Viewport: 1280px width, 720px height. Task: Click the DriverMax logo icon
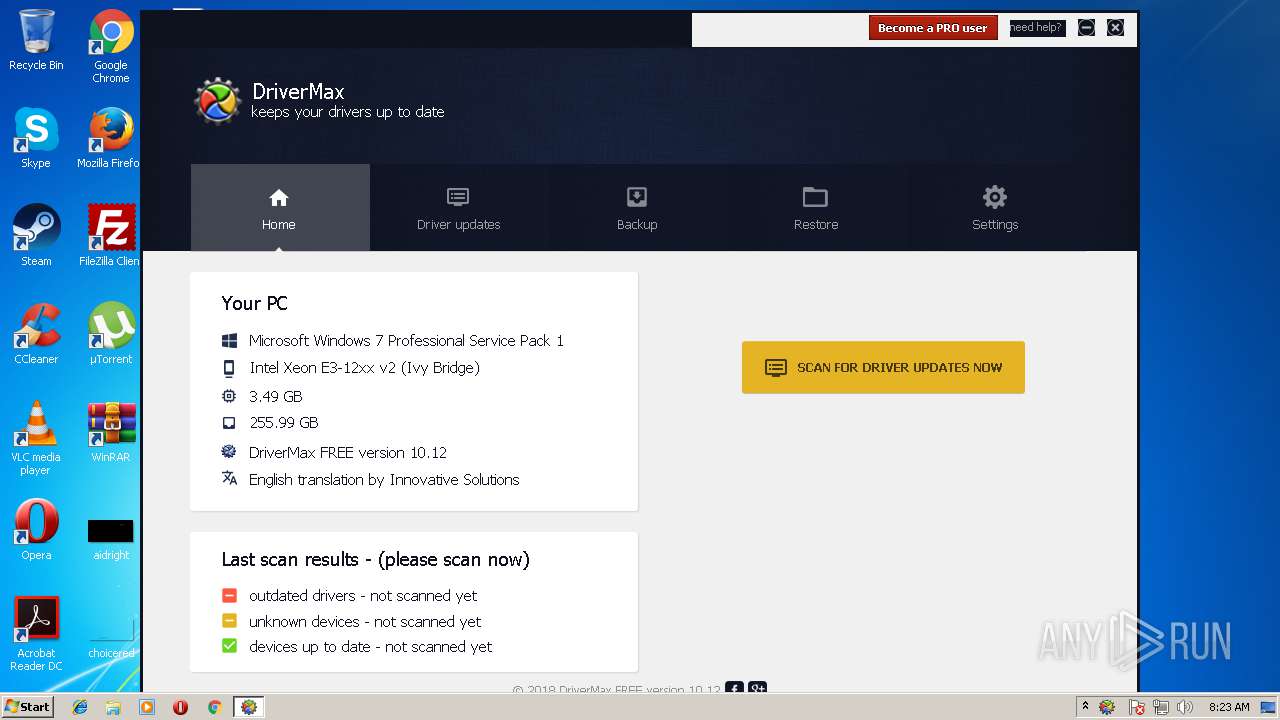tap(217, 101)
